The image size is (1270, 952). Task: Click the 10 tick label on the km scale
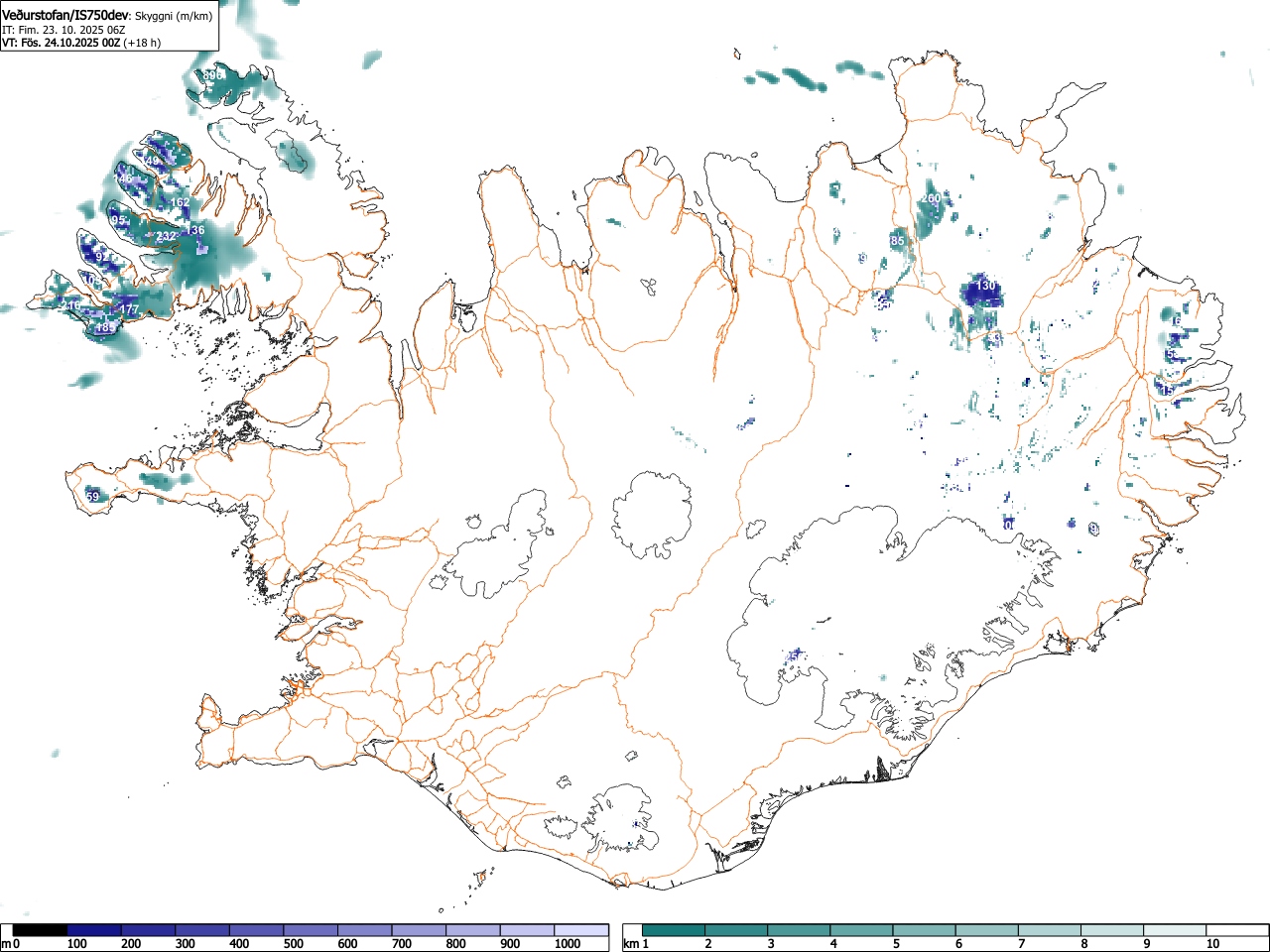[1212, 944]
